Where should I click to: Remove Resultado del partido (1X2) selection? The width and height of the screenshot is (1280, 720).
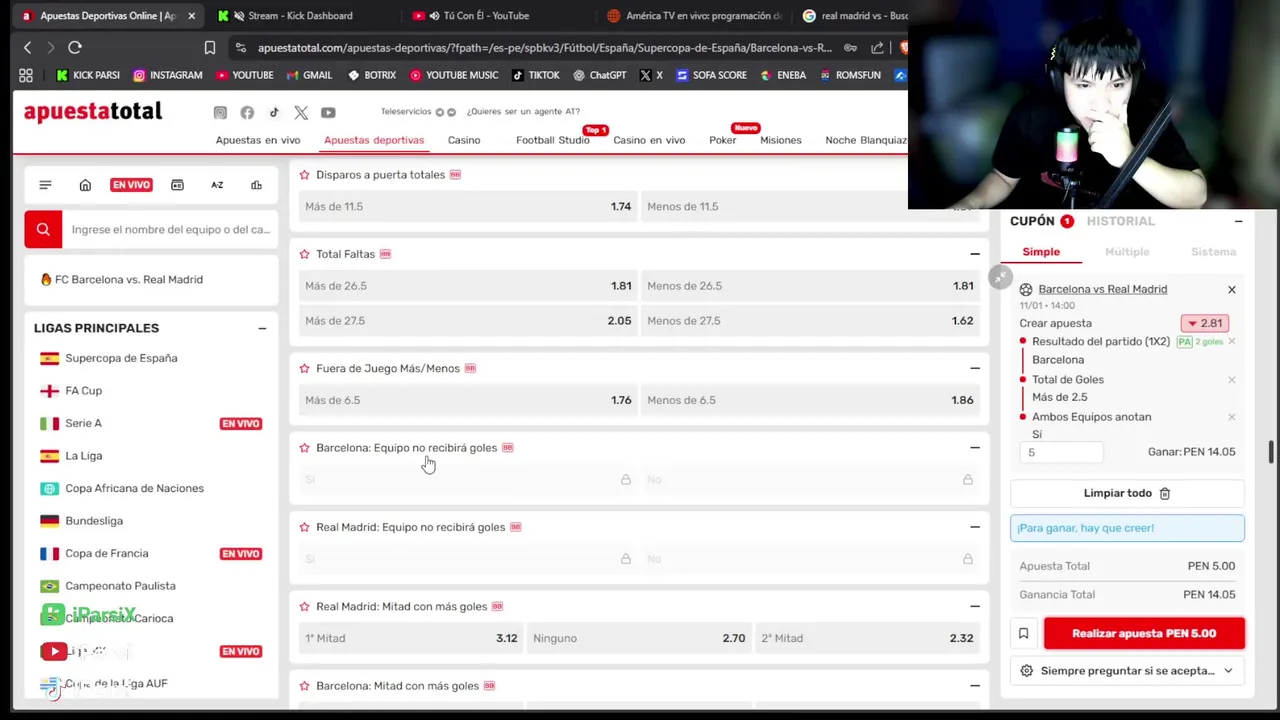tap(1232, 342)
